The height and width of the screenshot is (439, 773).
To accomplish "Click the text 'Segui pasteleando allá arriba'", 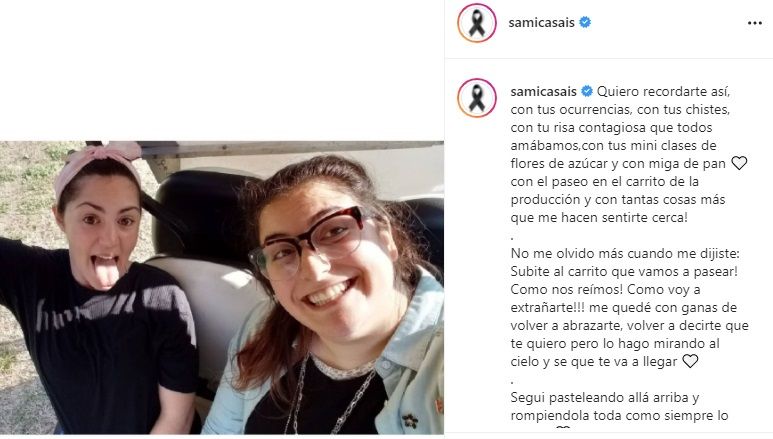I will [x=605, y=398].
